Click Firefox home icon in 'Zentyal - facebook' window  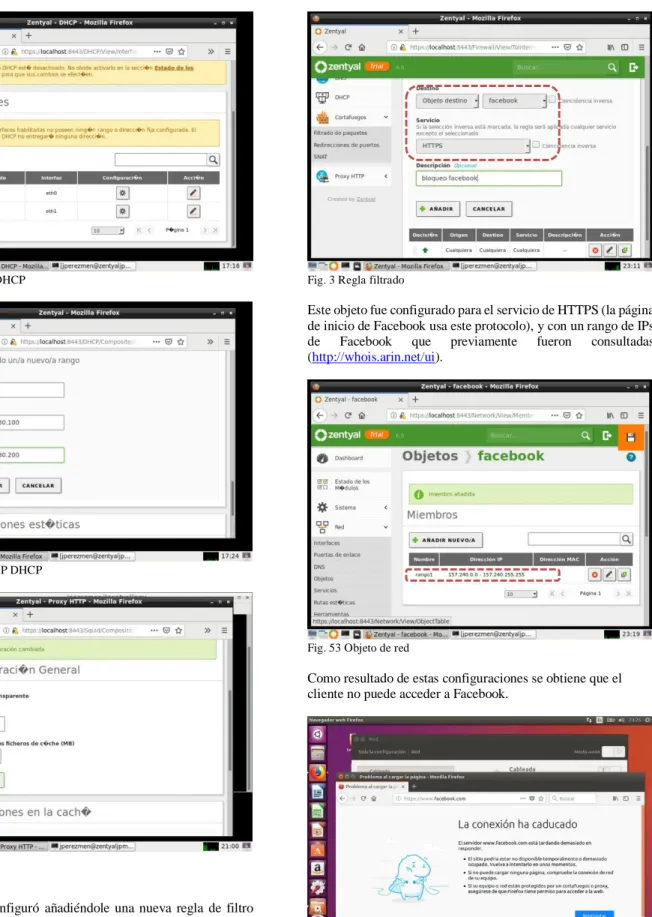click(x=361, y=415)
